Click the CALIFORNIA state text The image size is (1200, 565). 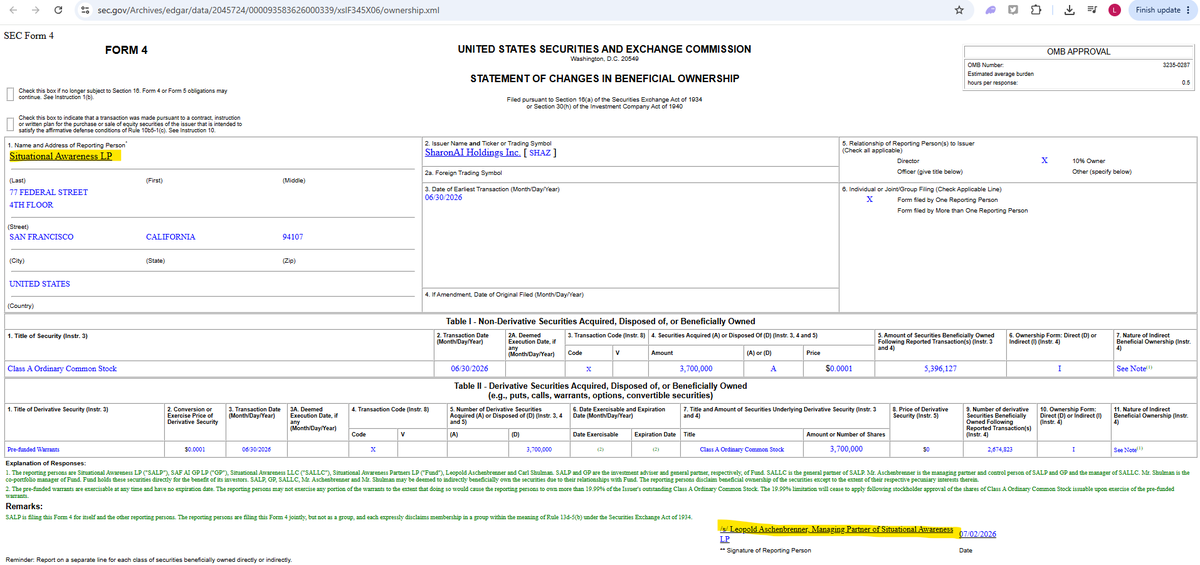tap(170, 237)
